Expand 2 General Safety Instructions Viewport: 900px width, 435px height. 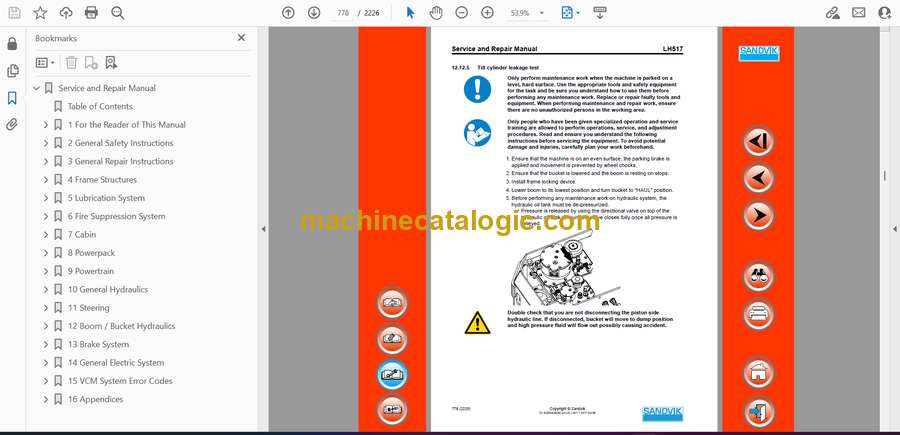tap(46, 143)
